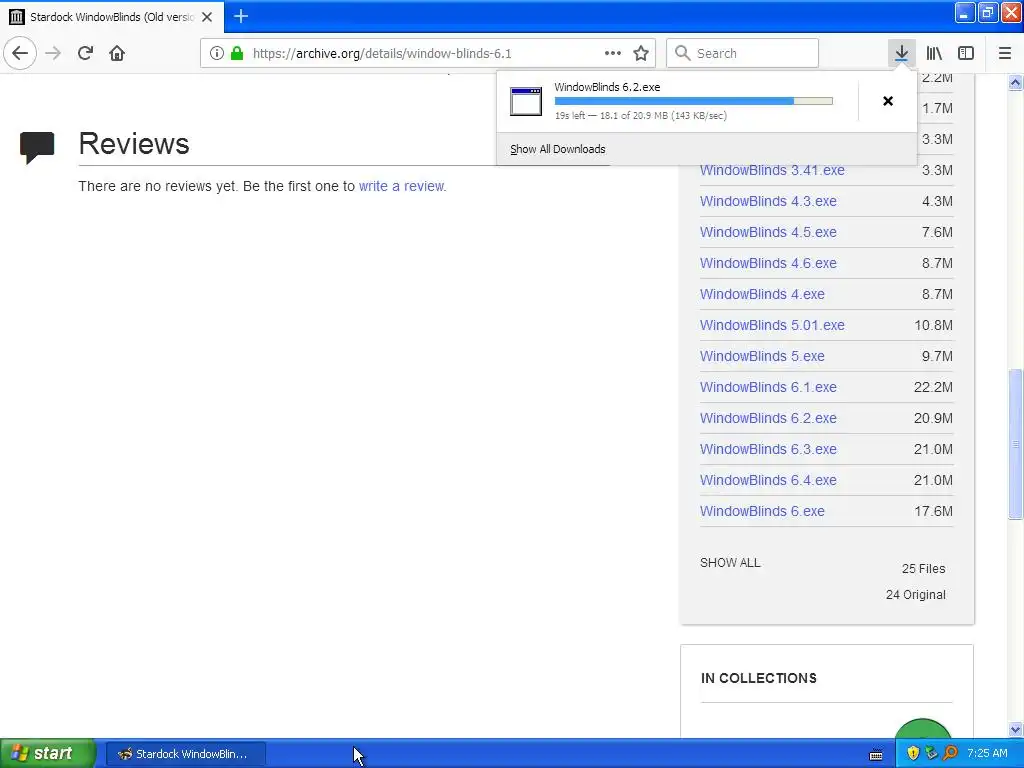Click the downloads arrow toolbar button
The image size is (1024, 768).
point(901,53)
